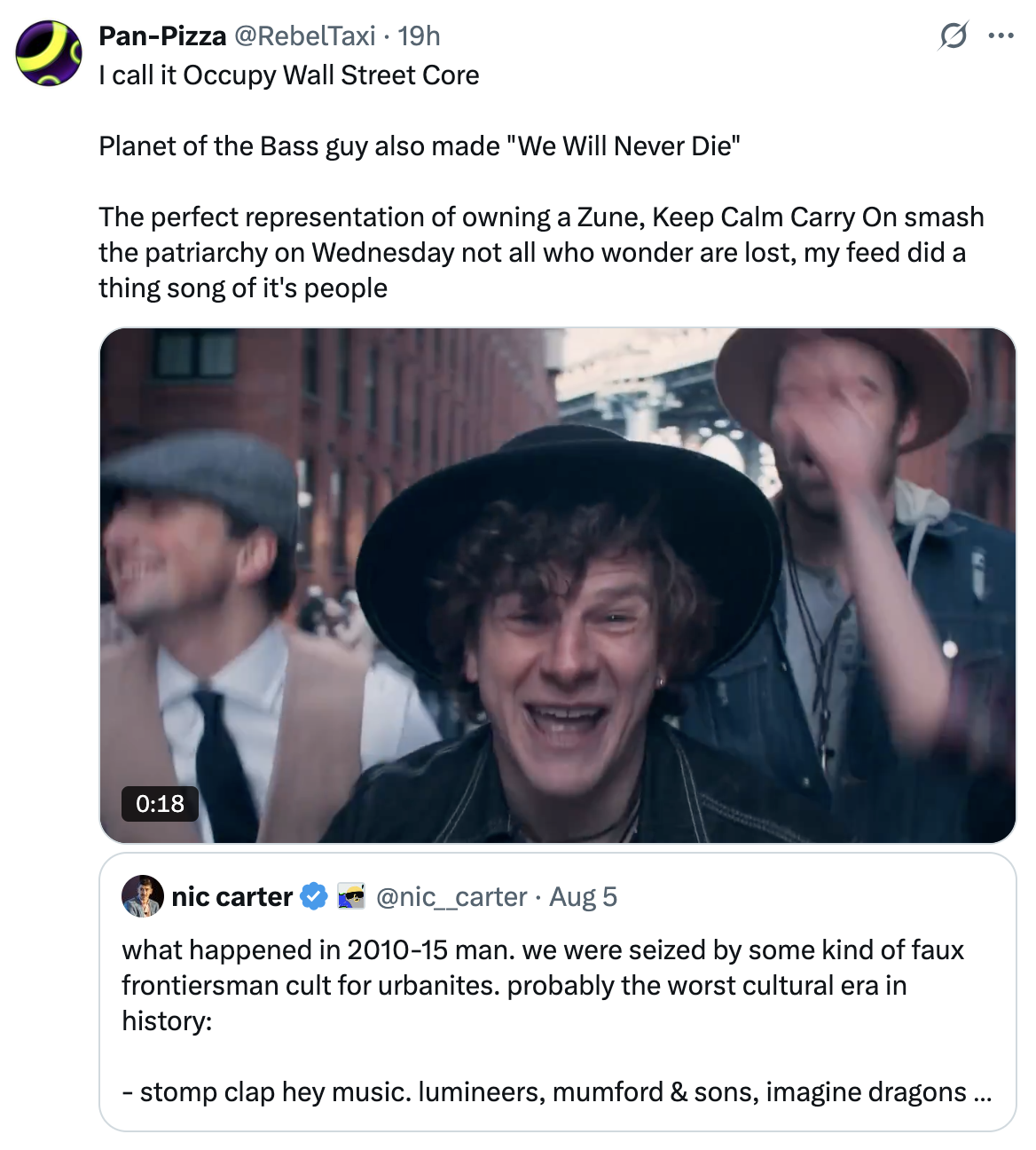1036x1150 pixels.
Task: Click the Grok explain post icon
Action: 953,36
